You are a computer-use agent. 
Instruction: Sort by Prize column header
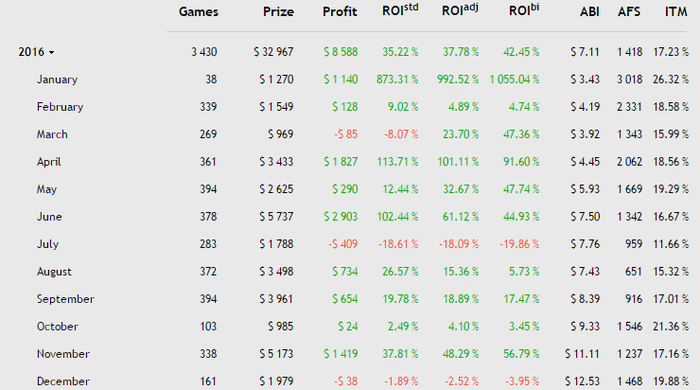coord(278,12)
